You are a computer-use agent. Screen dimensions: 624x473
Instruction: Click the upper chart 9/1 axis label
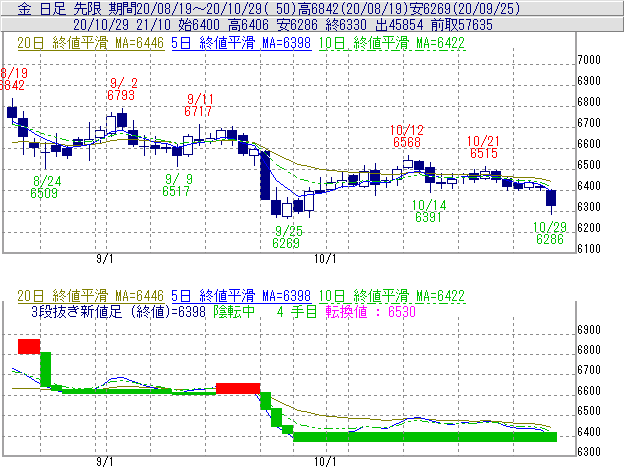pyautogui.click(x=105, y=259)
